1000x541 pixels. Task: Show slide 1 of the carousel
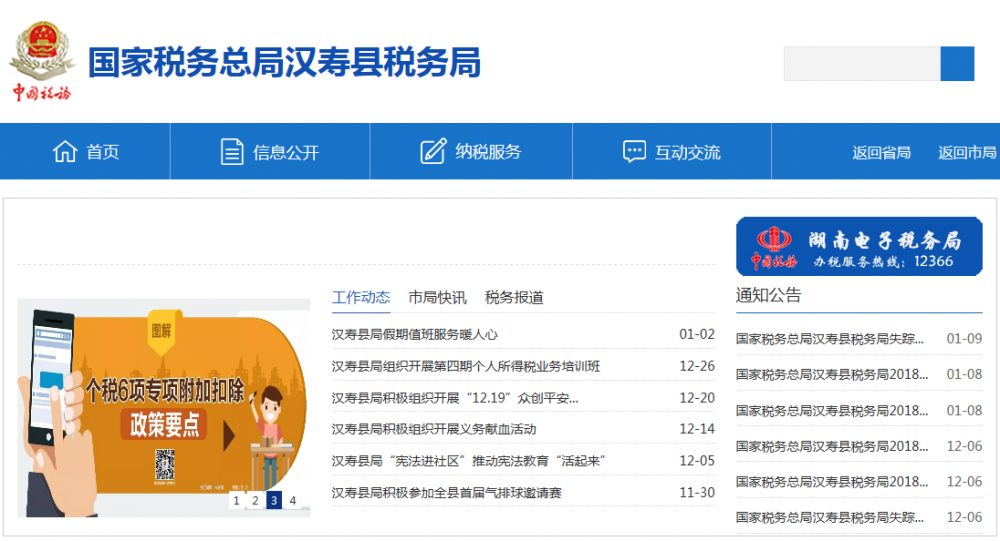(x=237, y=500)
